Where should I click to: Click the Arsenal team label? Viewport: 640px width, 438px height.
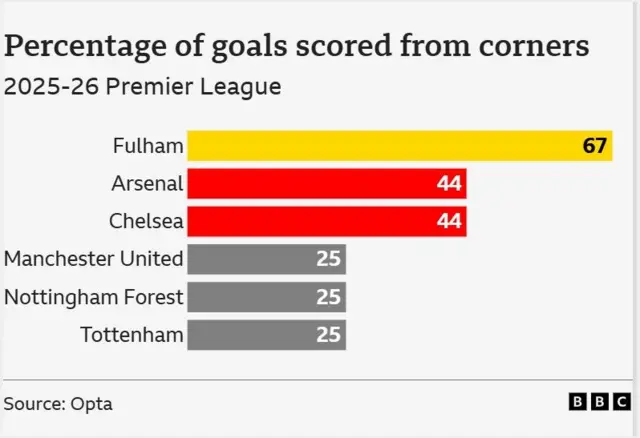click(147, 184)
